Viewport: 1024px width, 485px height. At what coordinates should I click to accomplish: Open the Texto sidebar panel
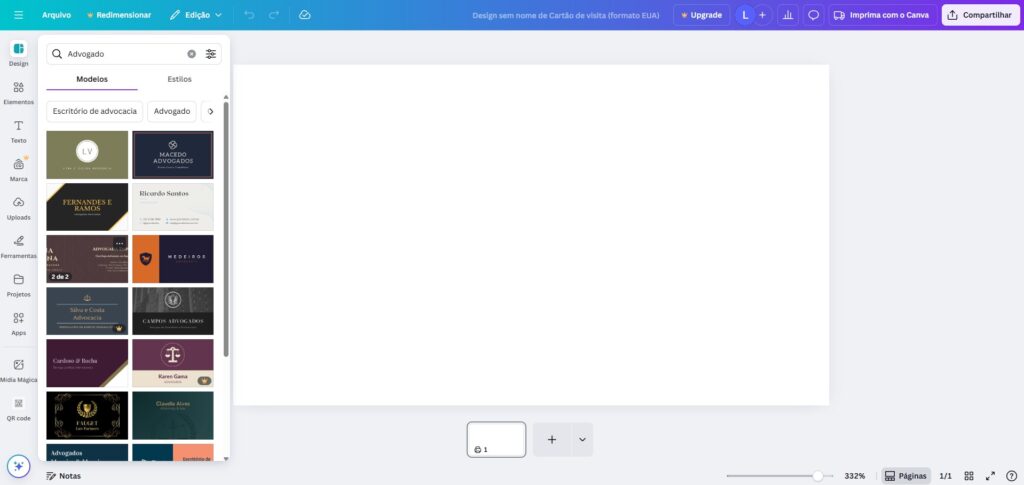(x=18, y=131)
